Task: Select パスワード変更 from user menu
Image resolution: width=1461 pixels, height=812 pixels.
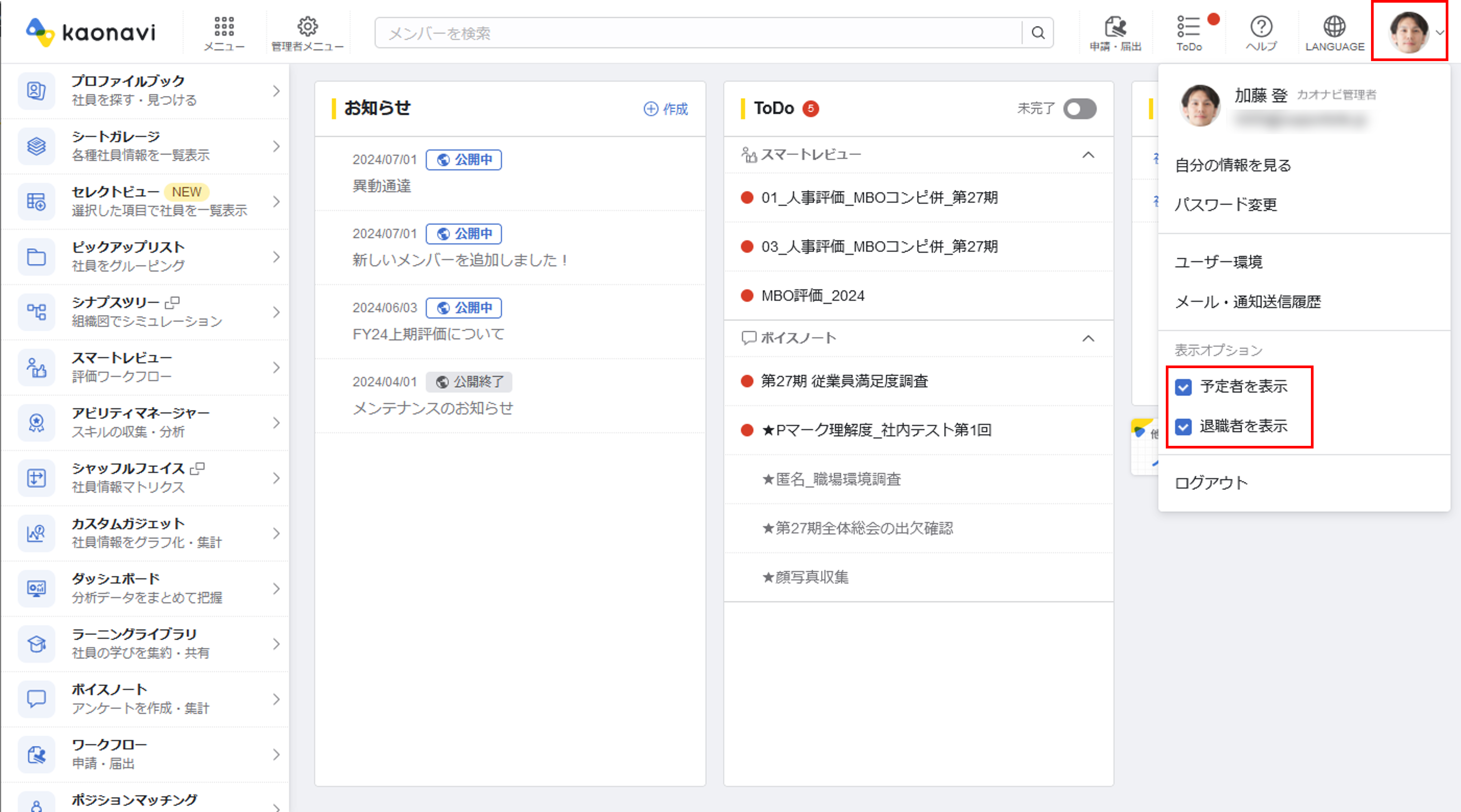Action: 1226,205
